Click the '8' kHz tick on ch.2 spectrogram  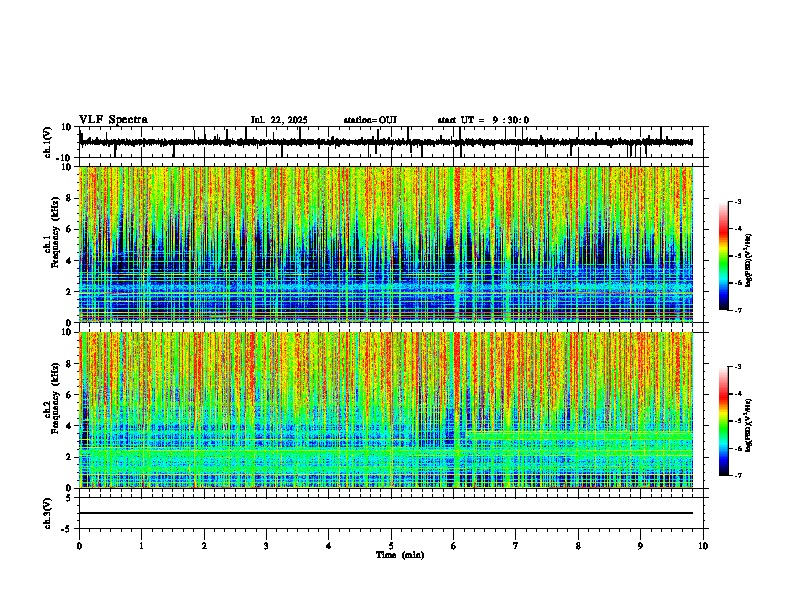click(69, 364)
